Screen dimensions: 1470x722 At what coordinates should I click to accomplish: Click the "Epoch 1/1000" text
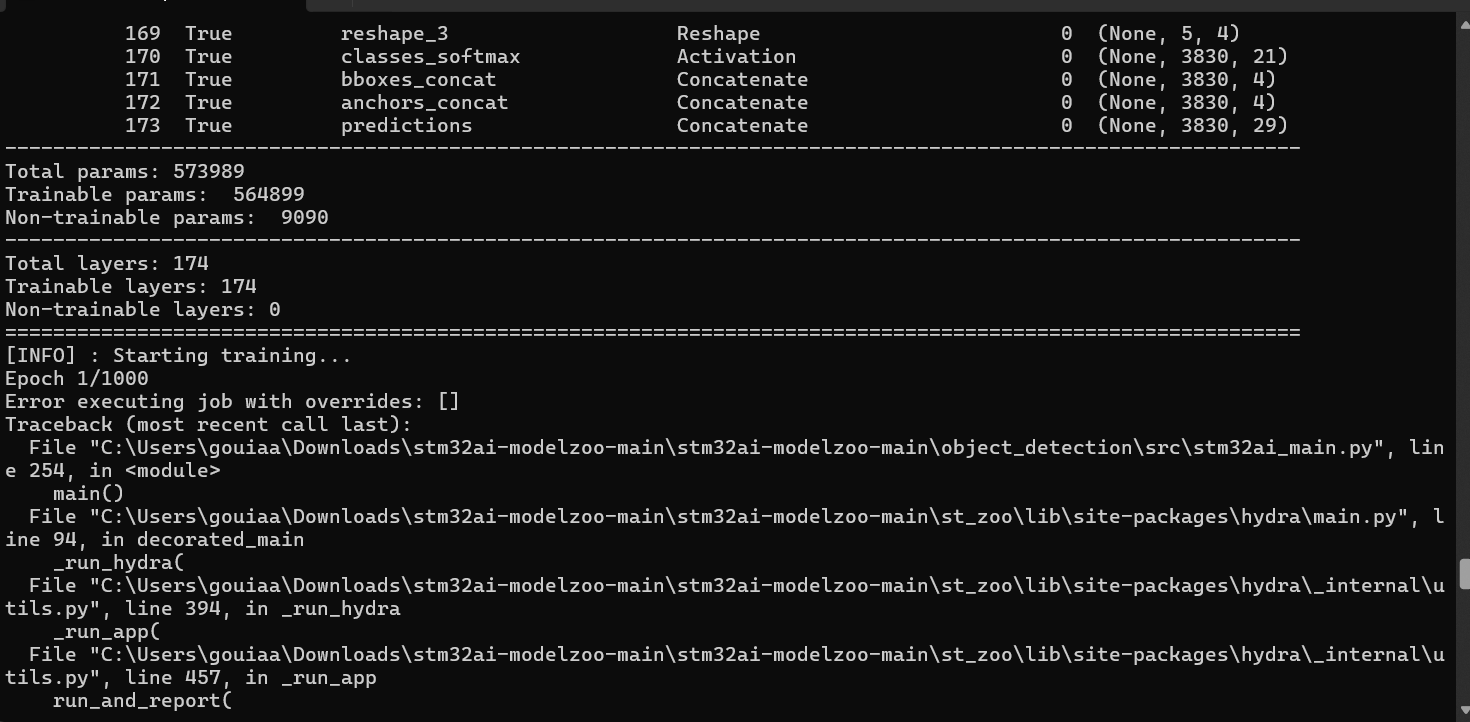(x=77, y=379)
